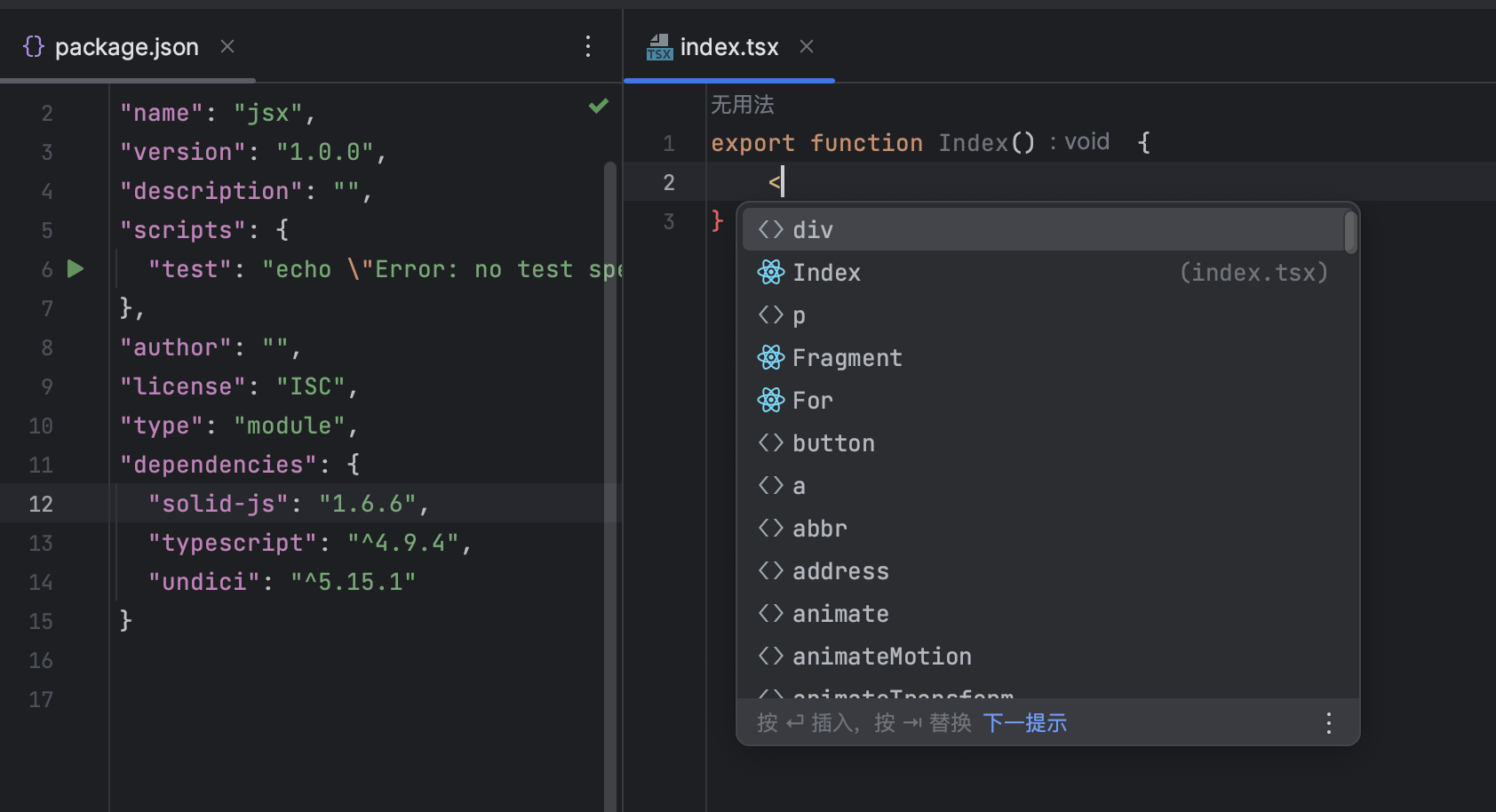Image resolution: width=1496 pixels, height=812 pixels.
Task: Close the index.tsx tab
Action: 806,46
